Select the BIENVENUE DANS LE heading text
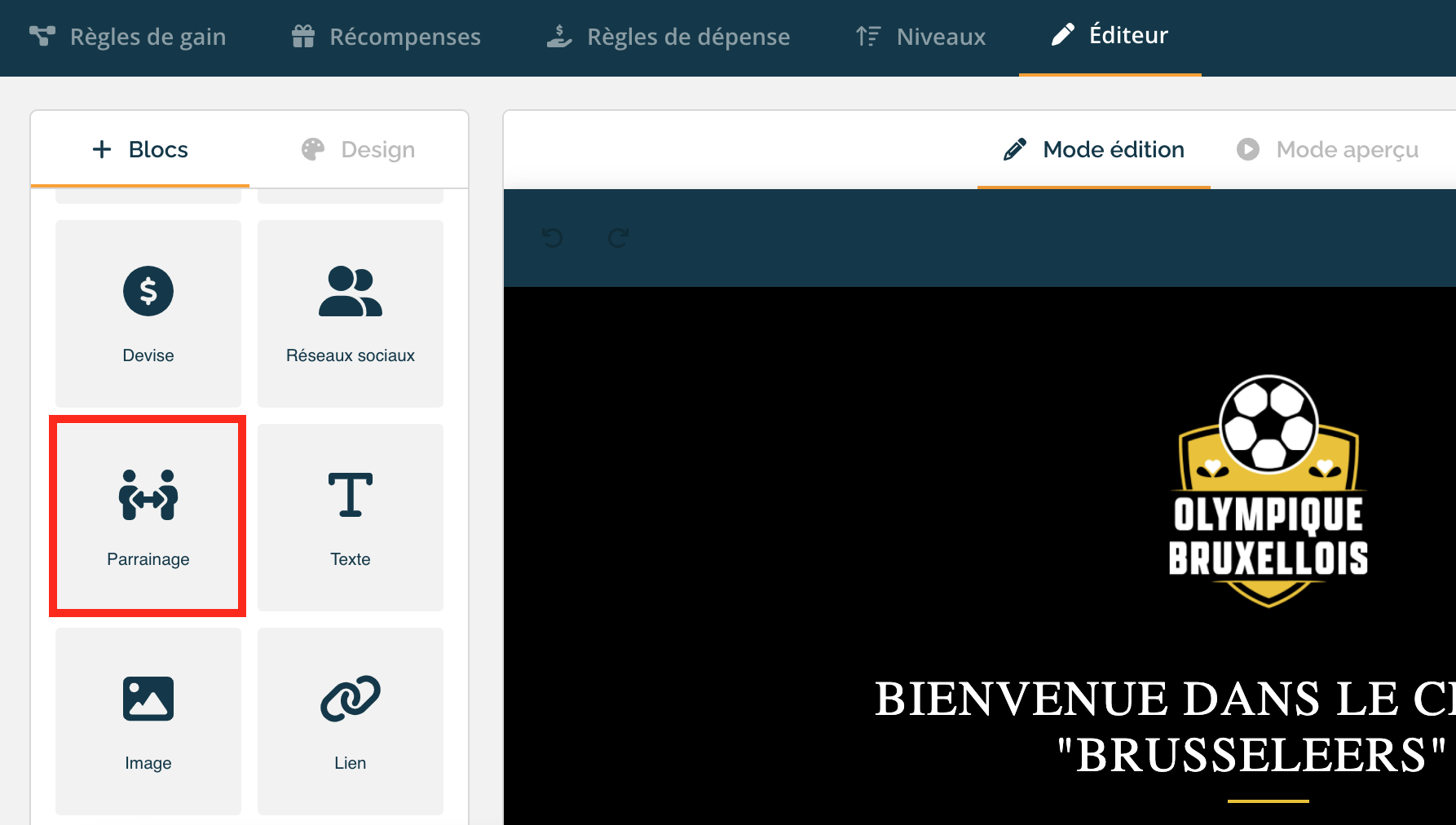The image size is (1456, 825). (1165, 699)
